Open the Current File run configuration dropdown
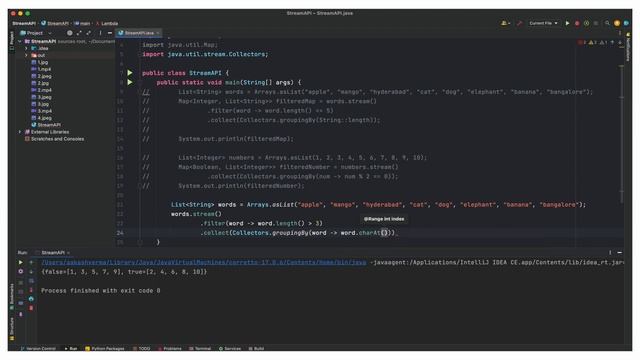 [x=543, y=23]
